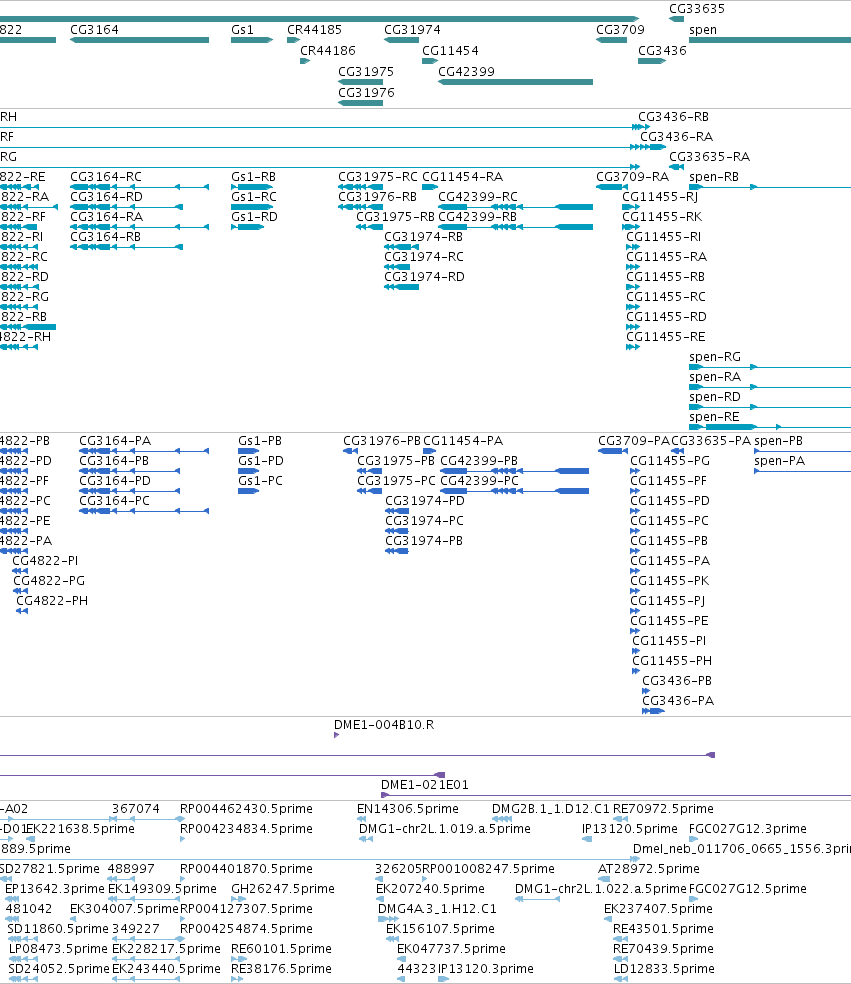The image size is (851, 984).
Task: Open transcript 'CG3164-RD'
Action: [x=106, y=197]
